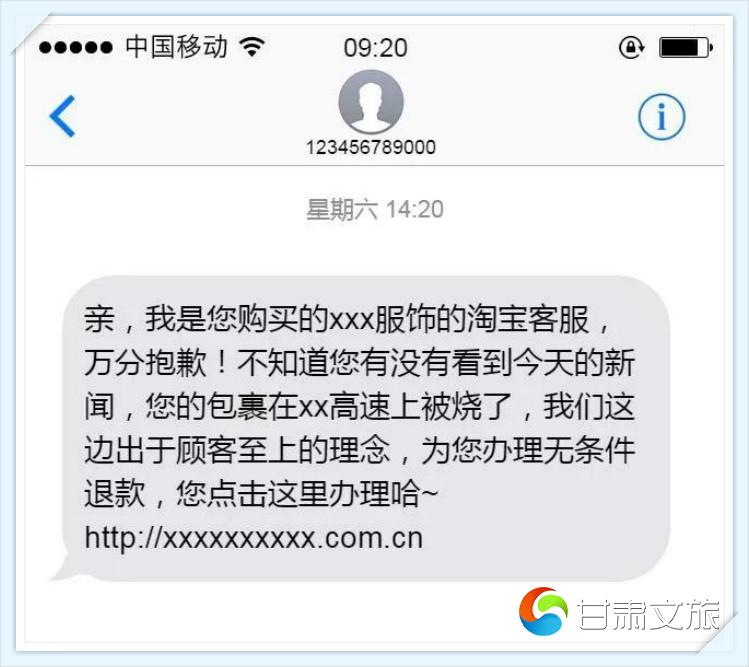
Task: Tap sender number 123456789000
Action: [371, 147]
